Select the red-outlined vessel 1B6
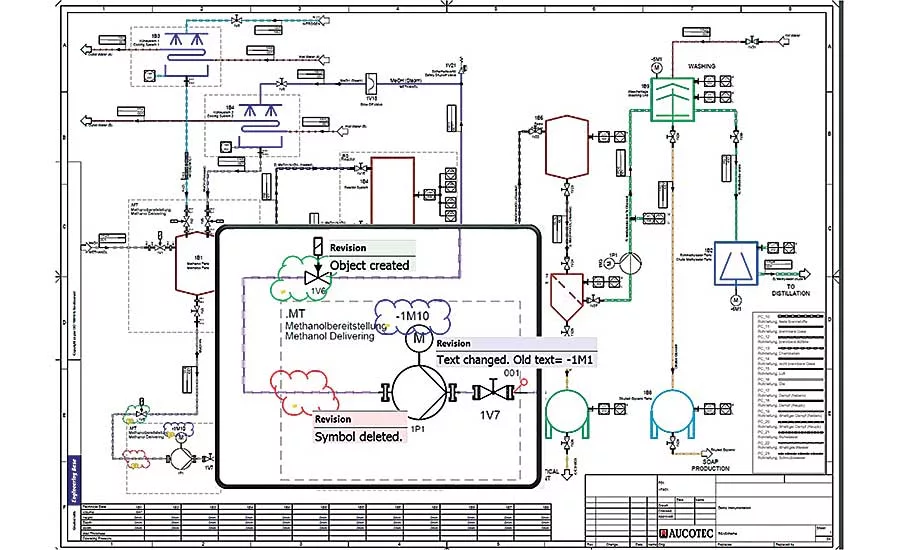 click(567, 147)
